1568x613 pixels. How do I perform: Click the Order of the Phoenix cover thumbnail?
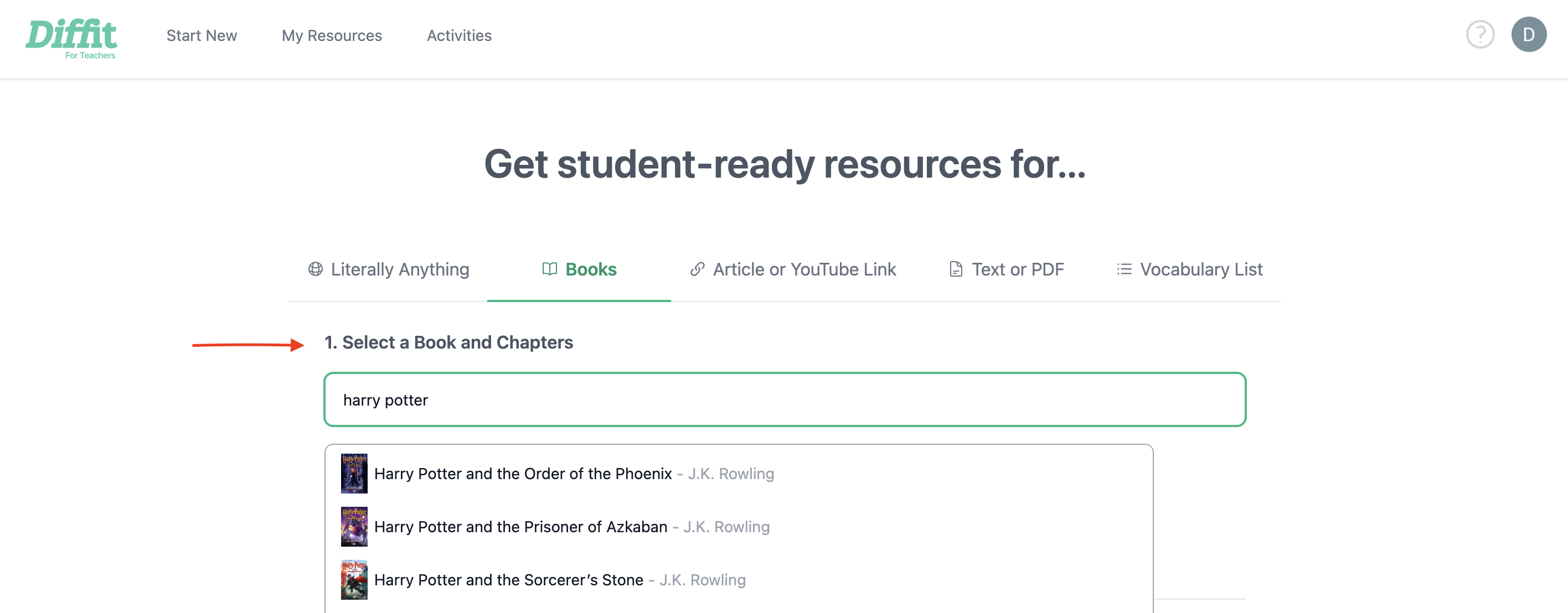point(354,473)
